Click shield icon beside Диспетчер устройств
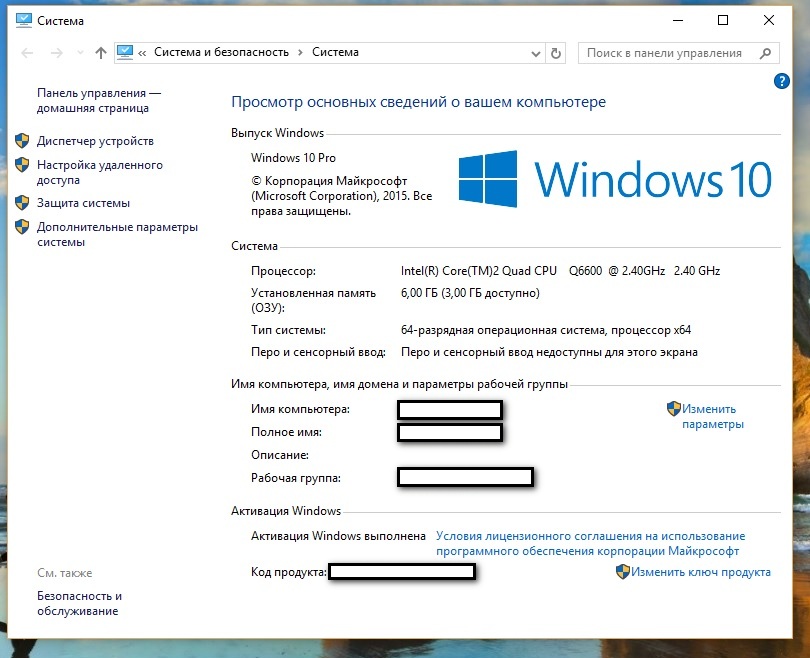 [x=22, y=141]
